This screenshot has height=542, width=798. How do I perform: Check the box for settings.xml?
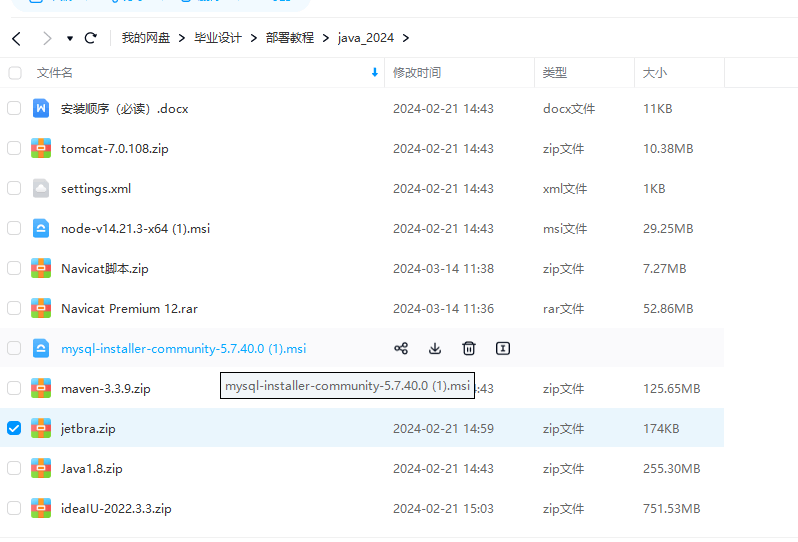14,188
